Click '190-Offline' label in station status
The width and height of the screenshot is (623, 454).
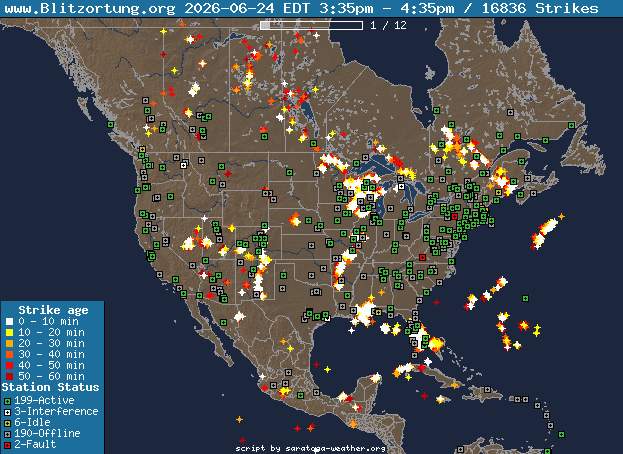47,433
